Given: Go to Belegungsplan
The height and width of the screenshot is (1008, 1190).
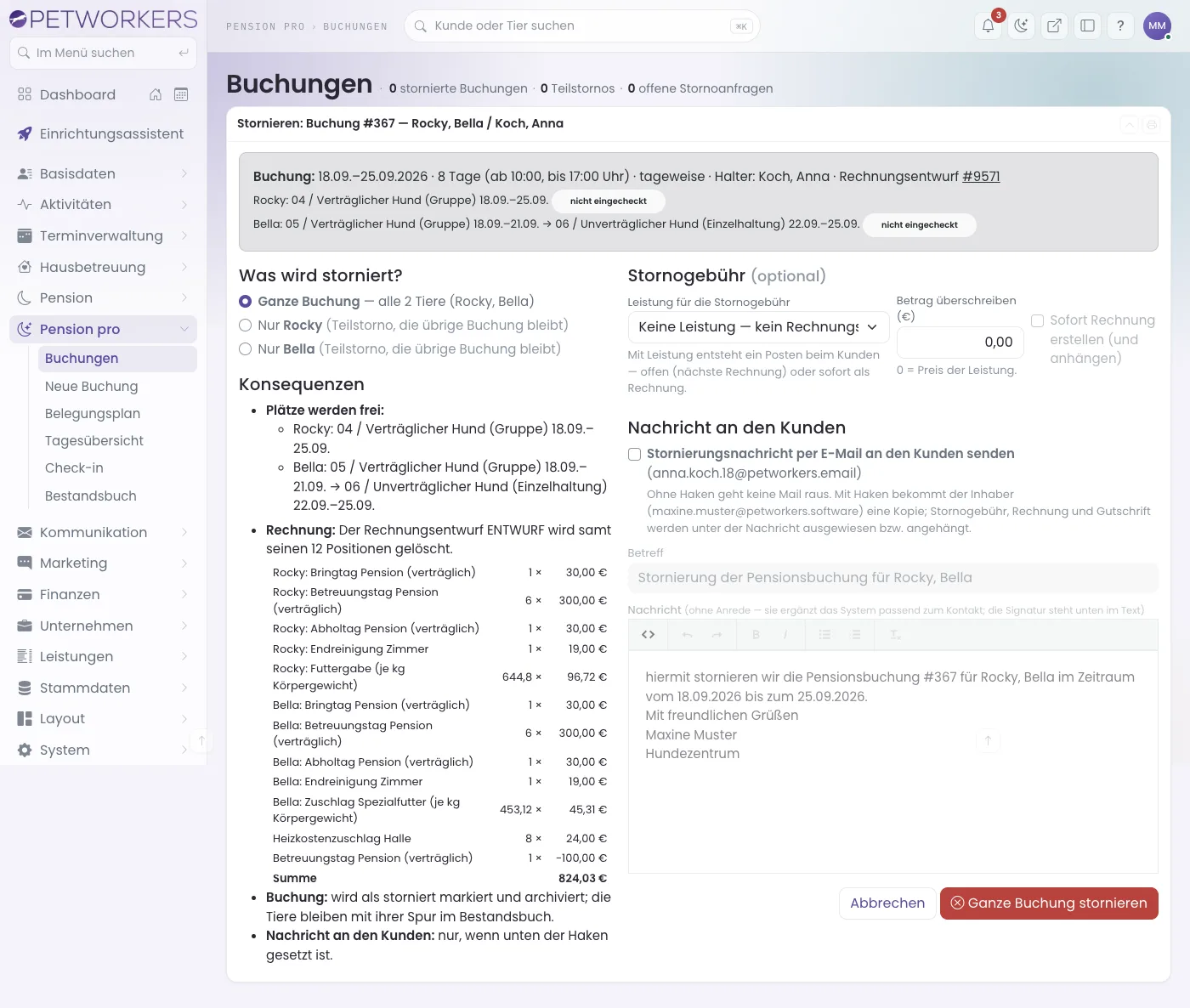Looking at the screenshot, I should click(x=117, y=413).
